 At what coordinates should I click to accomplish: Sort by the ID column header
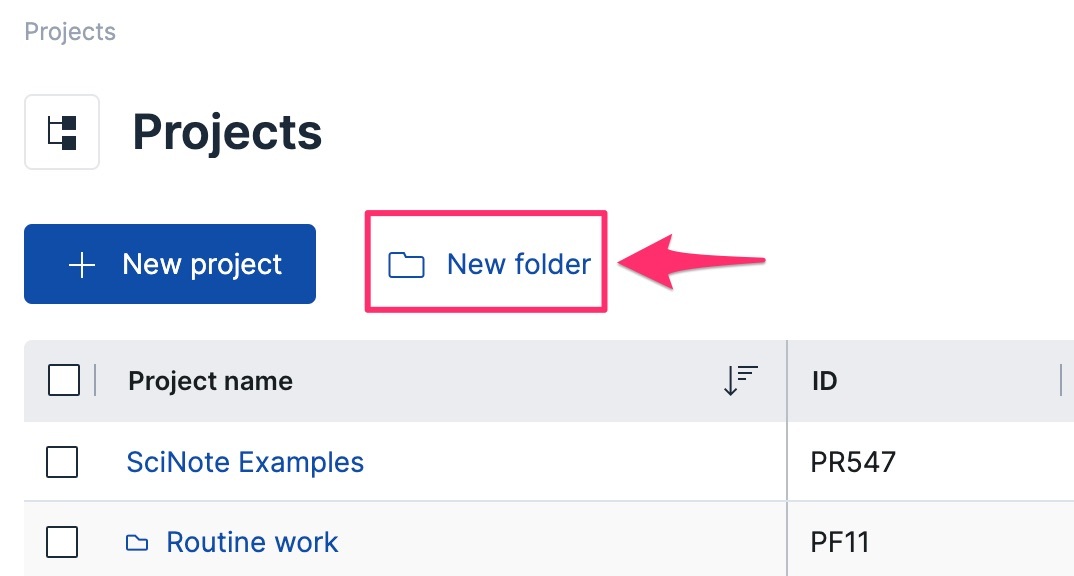[825, 381]
